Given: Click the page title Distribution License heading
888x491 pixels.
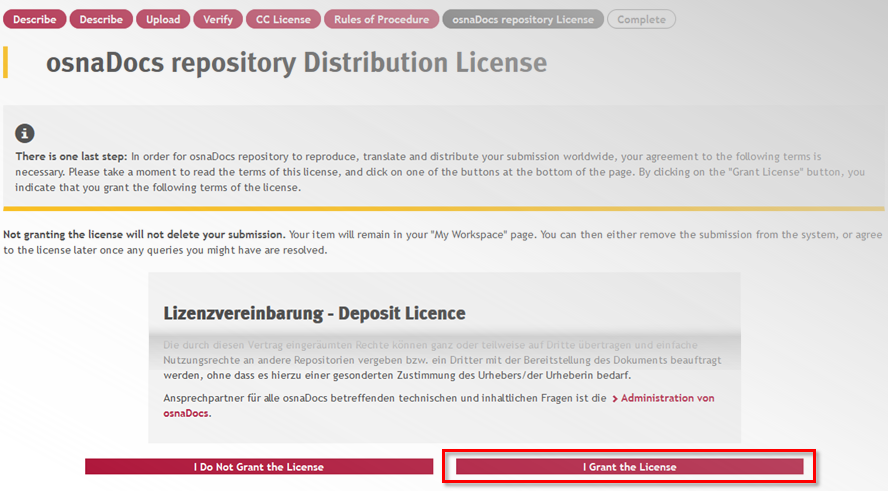Looking at the screenshot, I should 296,63.
